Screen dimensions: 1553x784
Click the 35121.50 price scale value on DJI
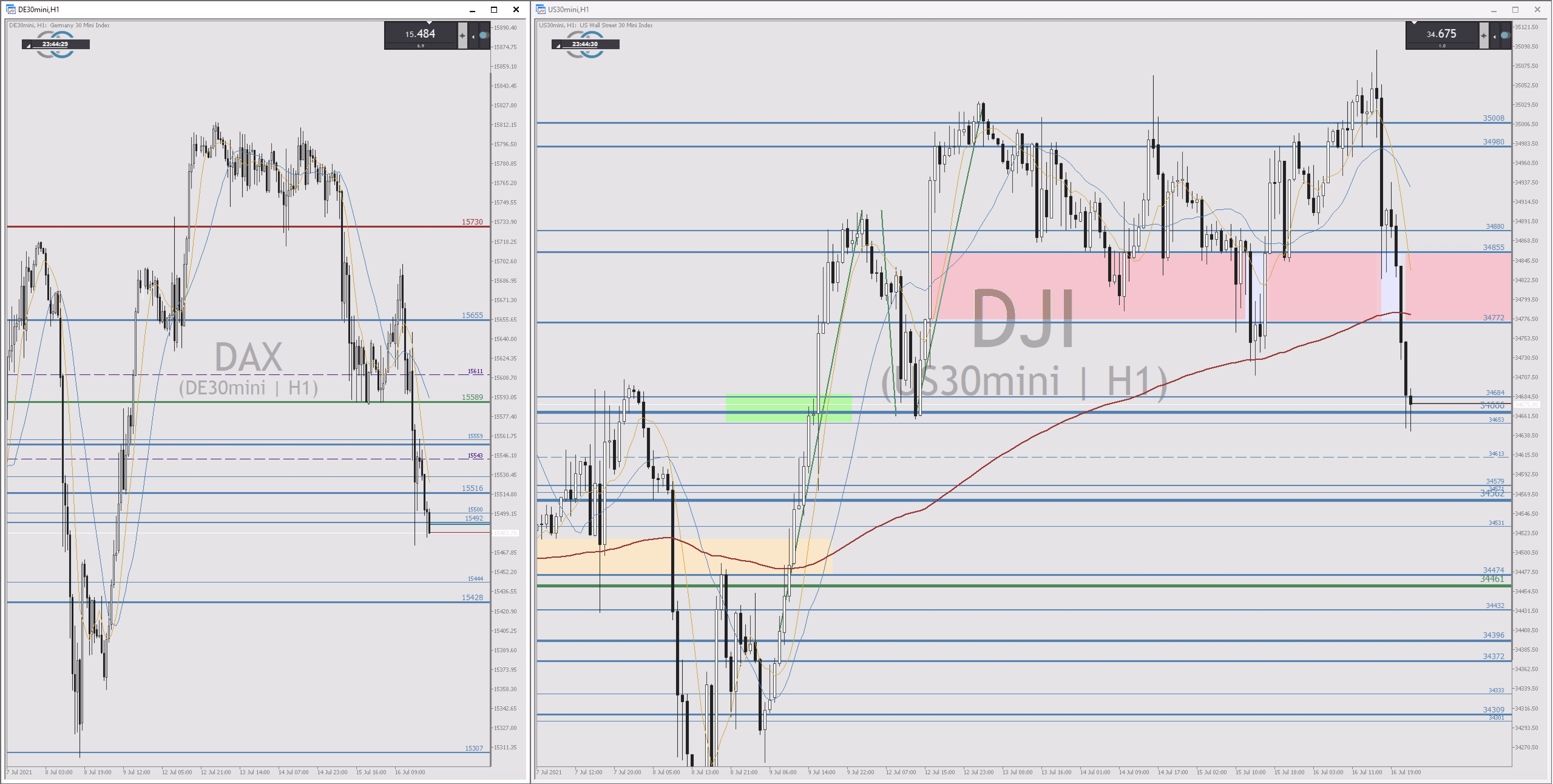pos(1527,27)
